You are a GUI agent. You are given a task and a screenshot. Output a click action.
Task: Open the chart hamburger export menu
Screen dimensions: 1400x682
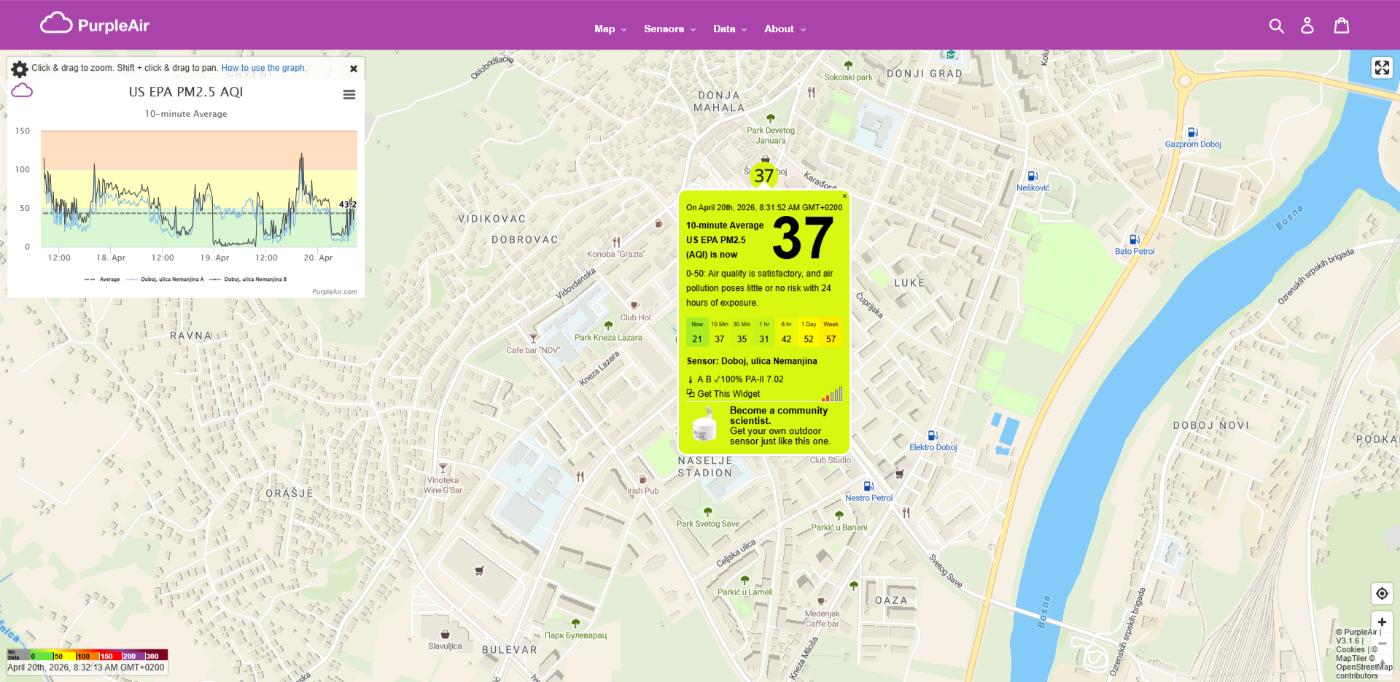coord(348,94)
